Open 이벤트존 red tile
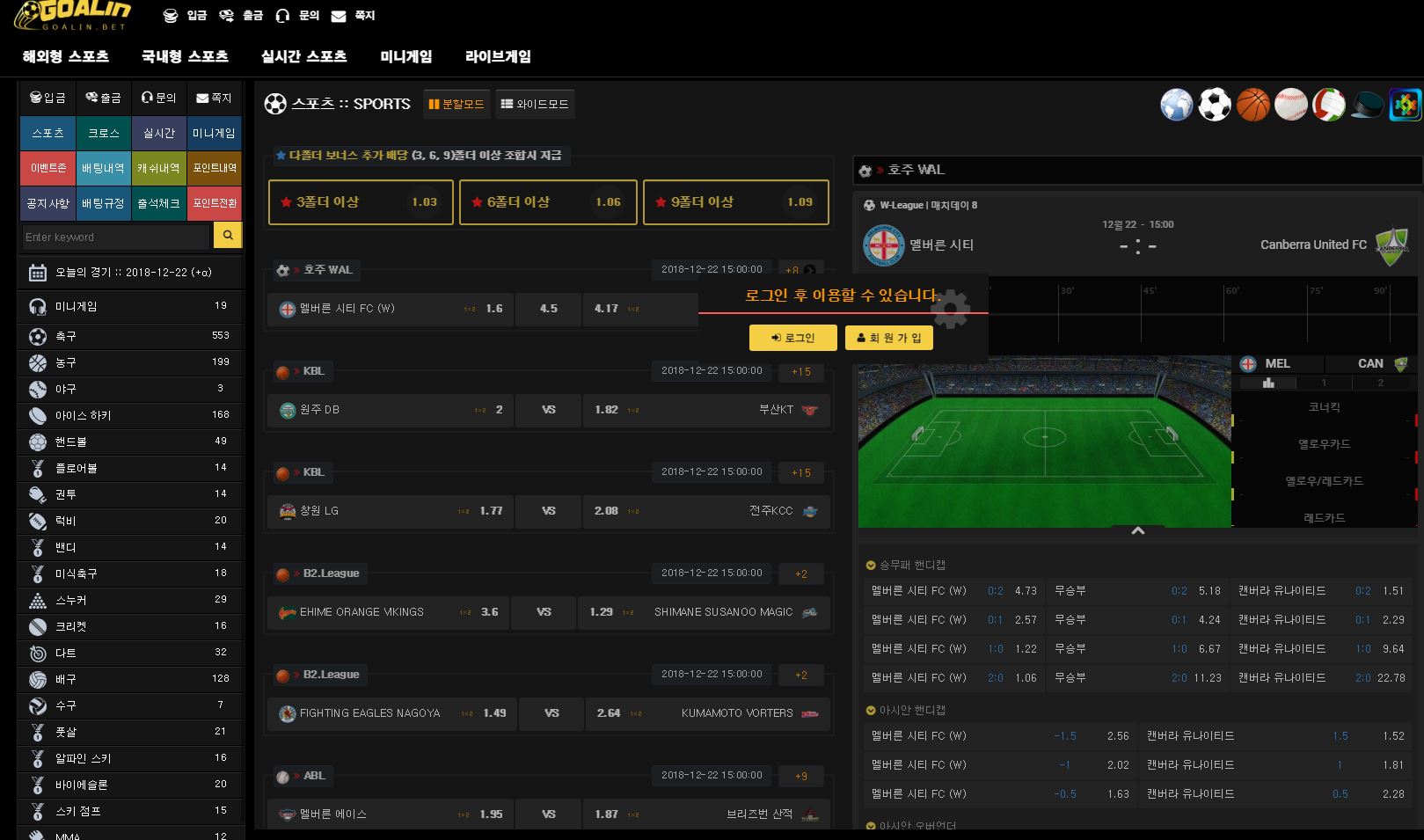 [47, 168]
